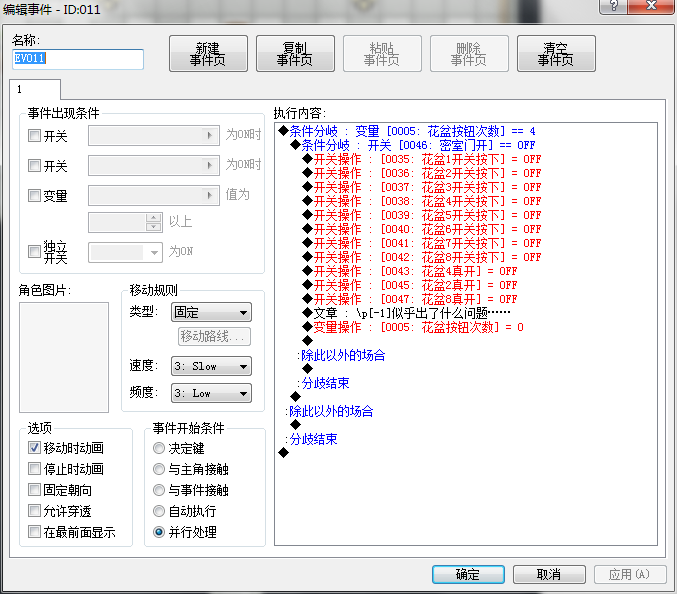Image resolution: width=677 pixels, height=594 pixels.
Task: Open the 独立开关 dropdown
Action: click(x=125, y=253)
